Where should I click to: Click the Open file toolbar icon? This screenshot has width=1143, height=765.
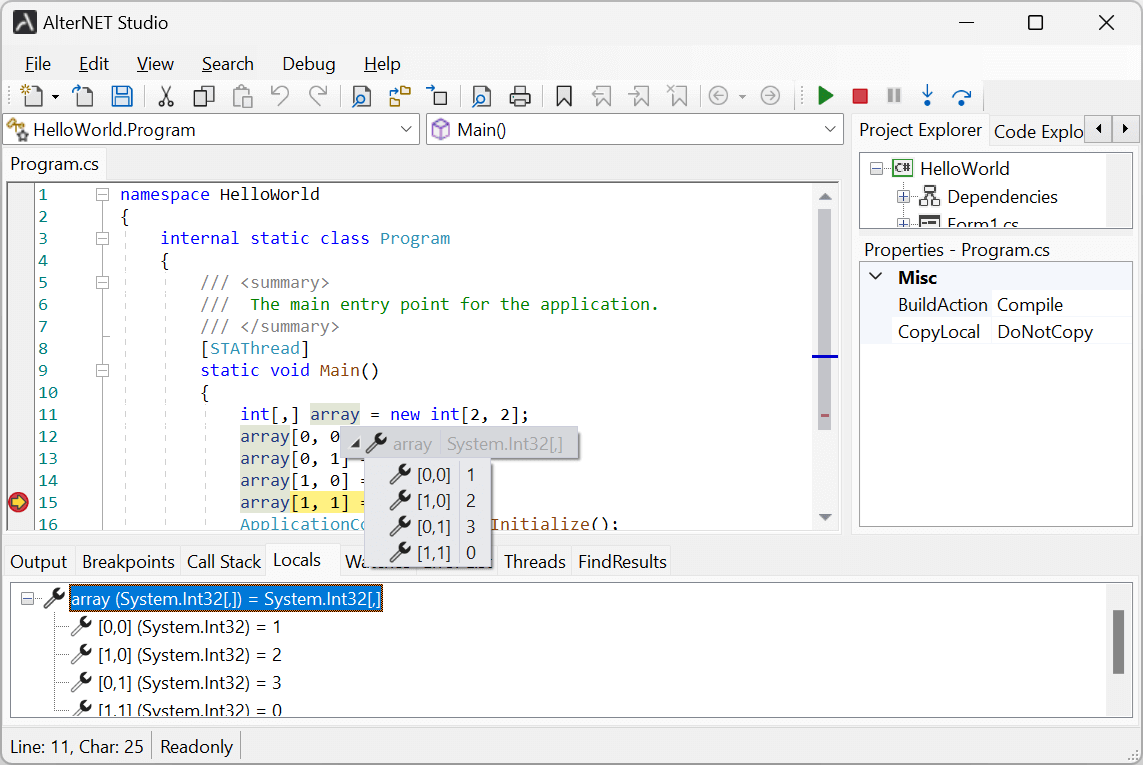point(83,96)
